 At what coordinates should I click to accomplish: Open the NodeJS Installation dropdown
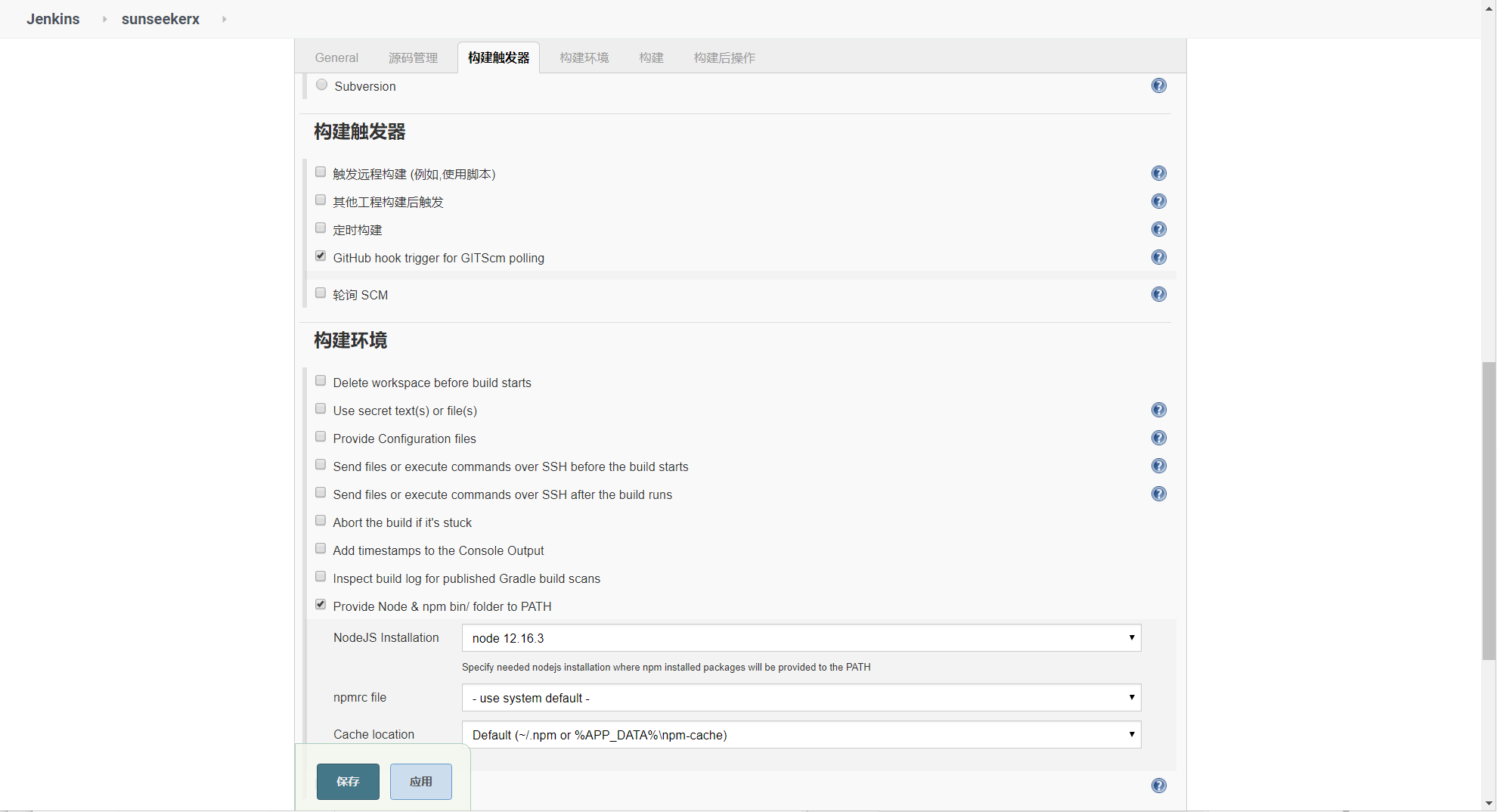pyautogui.click(x=801, y=638)
